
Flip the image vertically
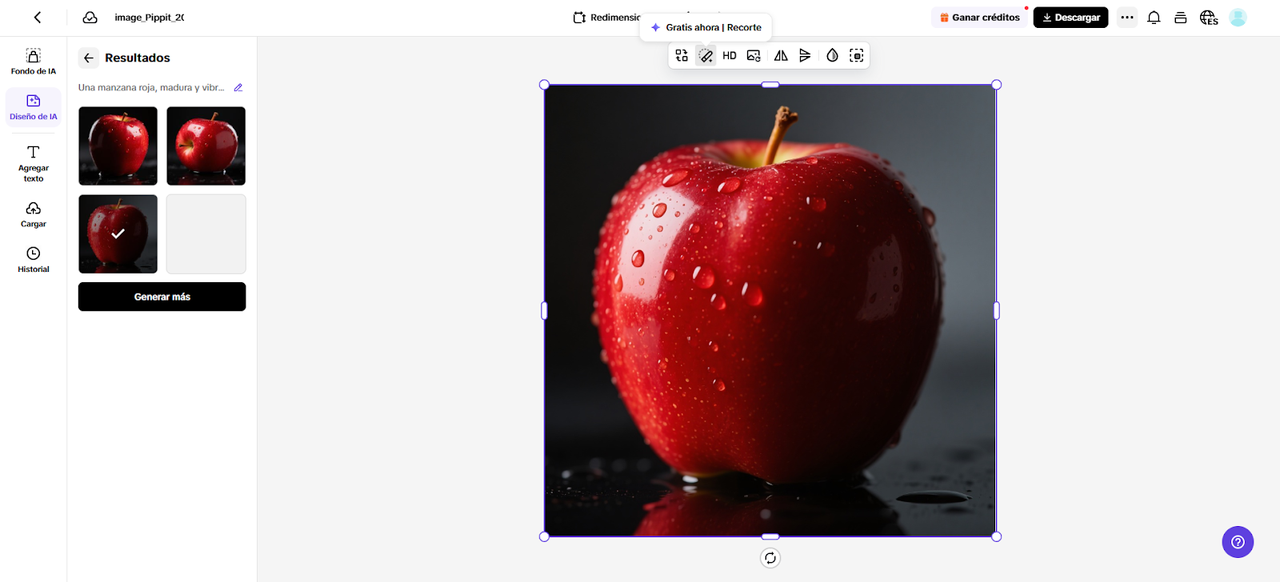point(805,56)
